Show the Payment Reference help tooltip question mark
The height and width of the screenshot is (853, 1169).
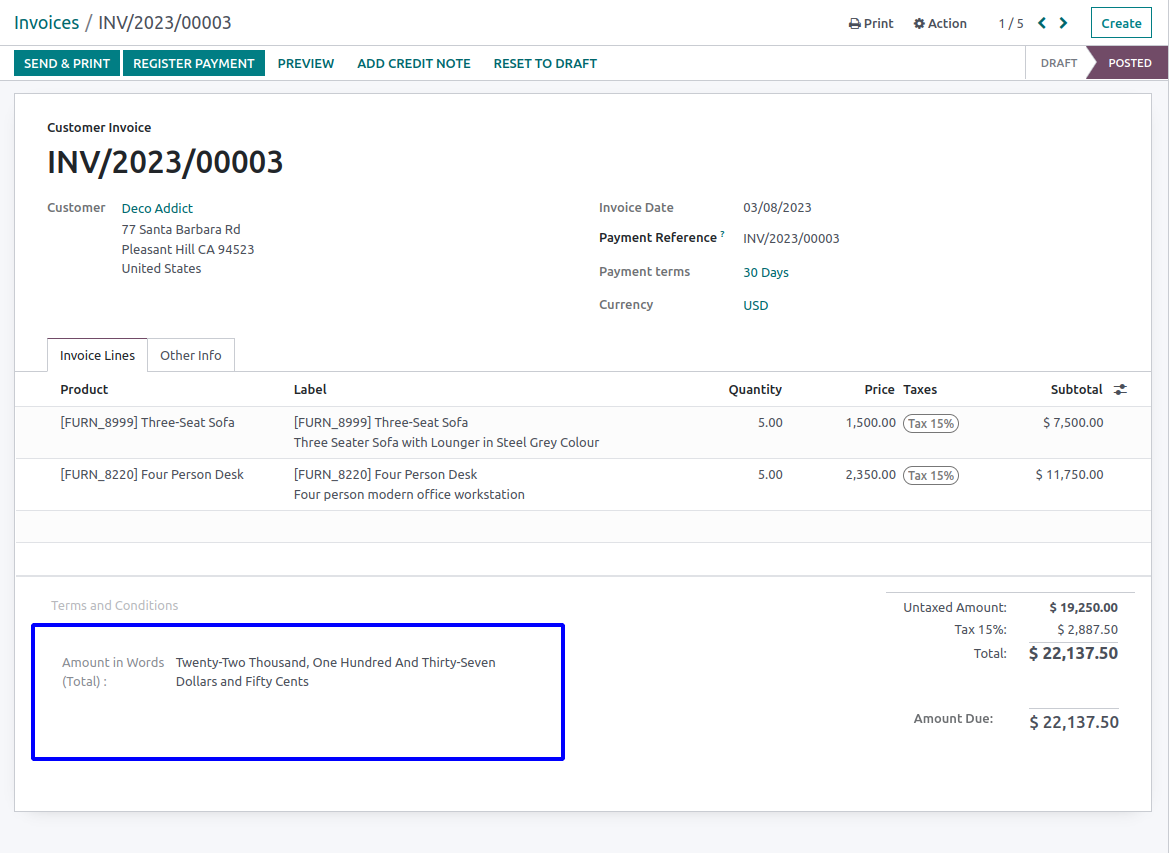[722, 234]
